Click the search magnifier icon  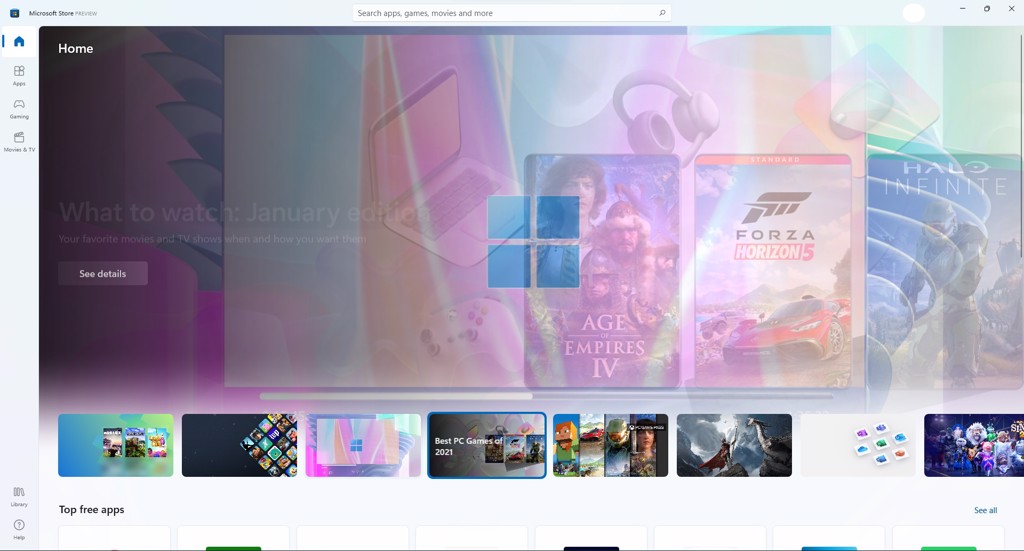pyautogui.click(x=662, y=13)
